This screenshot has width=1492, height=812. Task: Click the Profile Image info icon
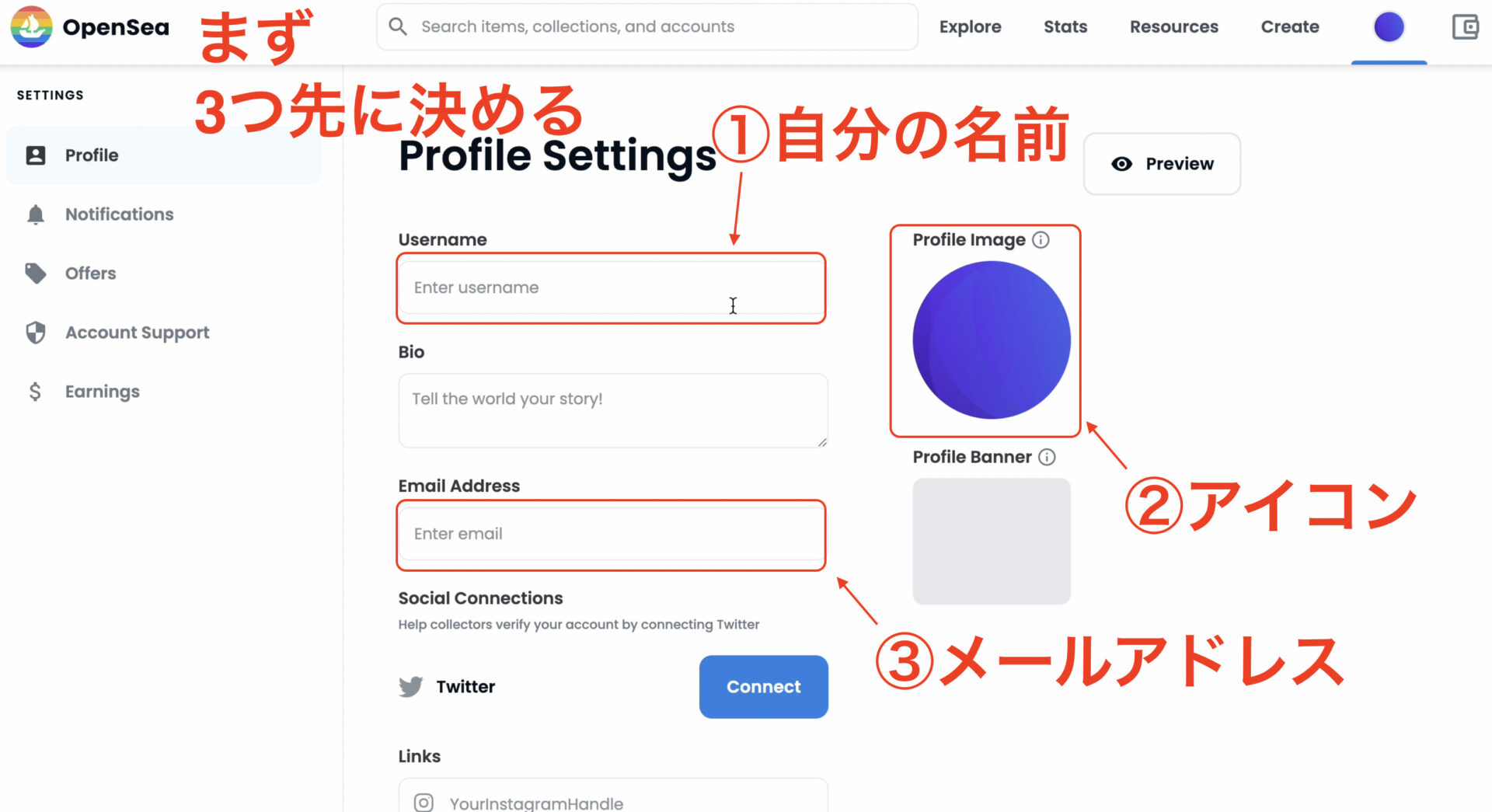coord(1041,240)
